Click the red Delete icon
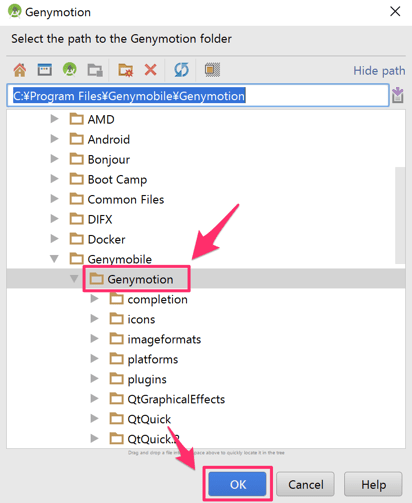 [x=151, y=70]
